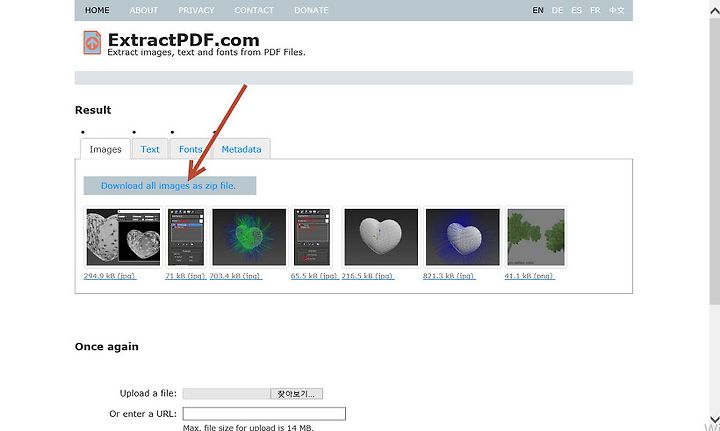Screen dimensions: 720x431
Task: Select the Images tab
Action: click(105, 149)
